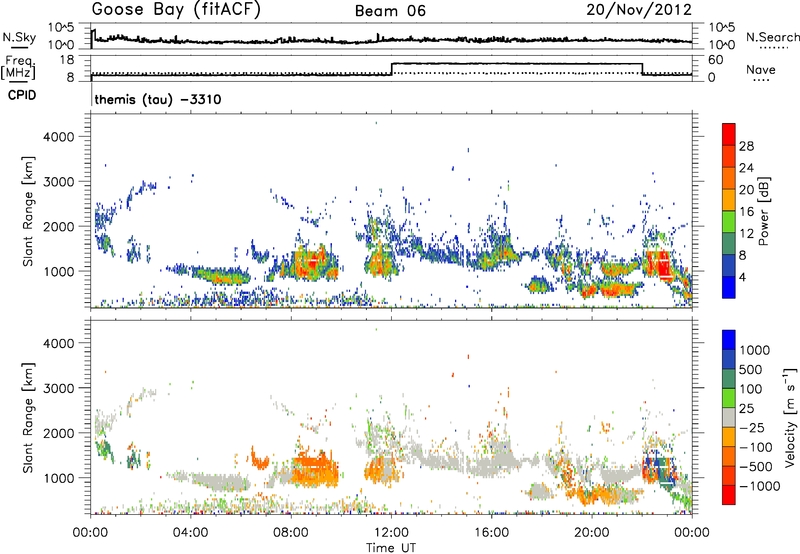This screenshot has width=800, height=554.
Task: Click the "Velocity [m s-1]" colorbar title
Action: point(790,417)
